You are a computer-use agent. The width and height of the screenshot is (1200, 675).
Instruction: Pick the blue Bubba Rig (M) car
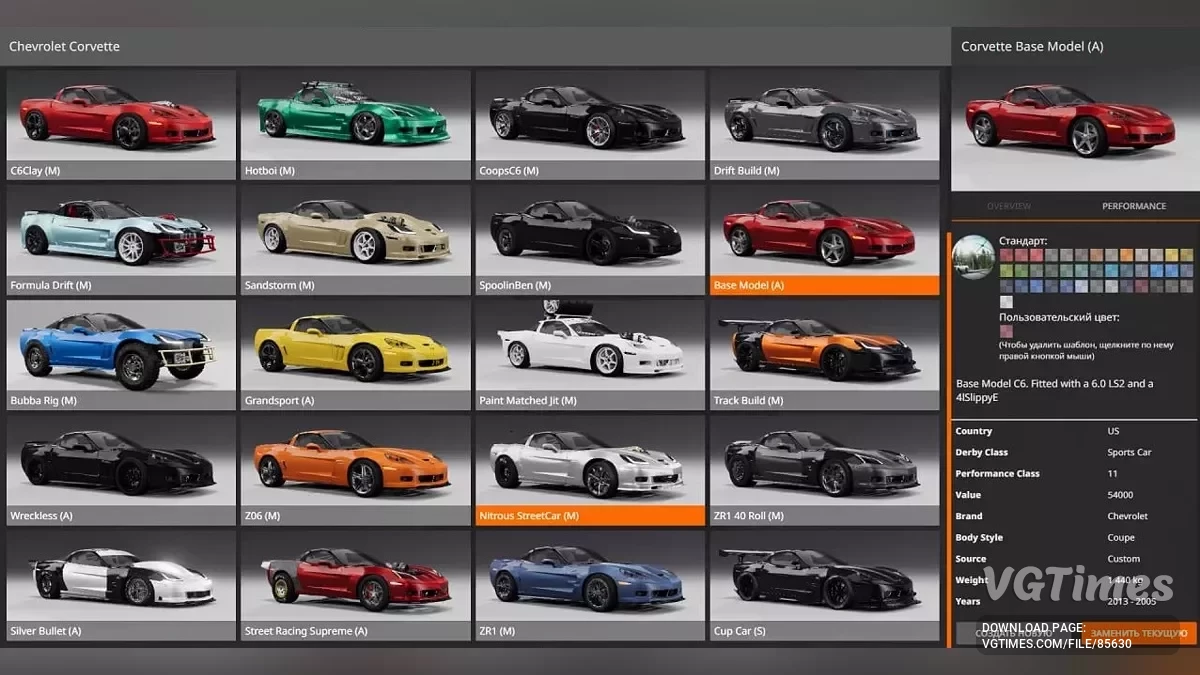point(121,355)
